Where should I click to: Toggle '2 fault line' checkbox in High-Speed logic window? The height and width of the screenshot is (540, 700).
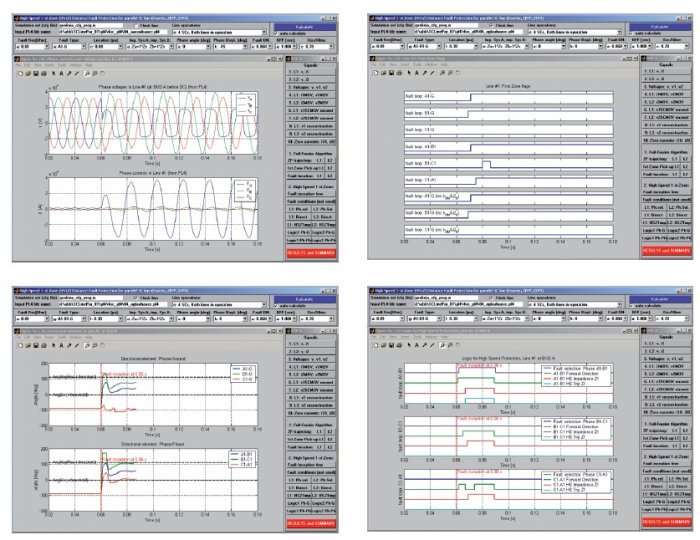click(491, 298)
